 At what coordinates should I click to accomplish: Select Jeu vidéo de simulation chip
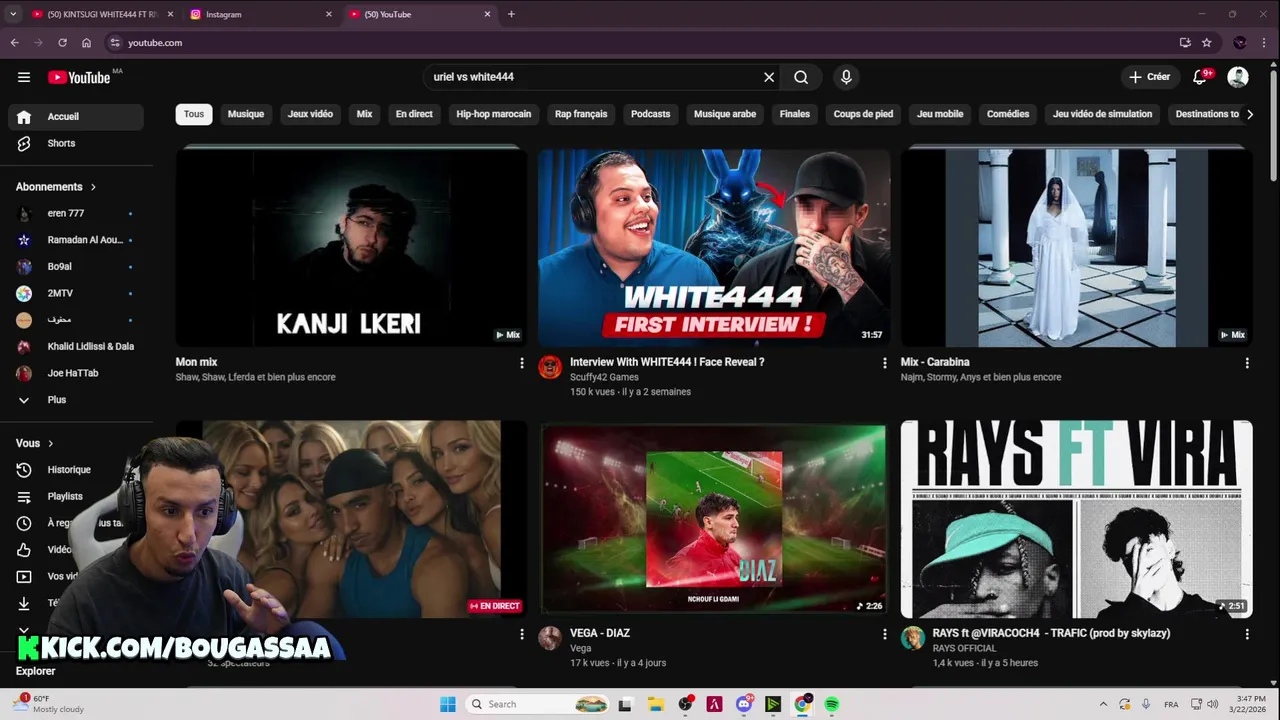coord(1102,114)
